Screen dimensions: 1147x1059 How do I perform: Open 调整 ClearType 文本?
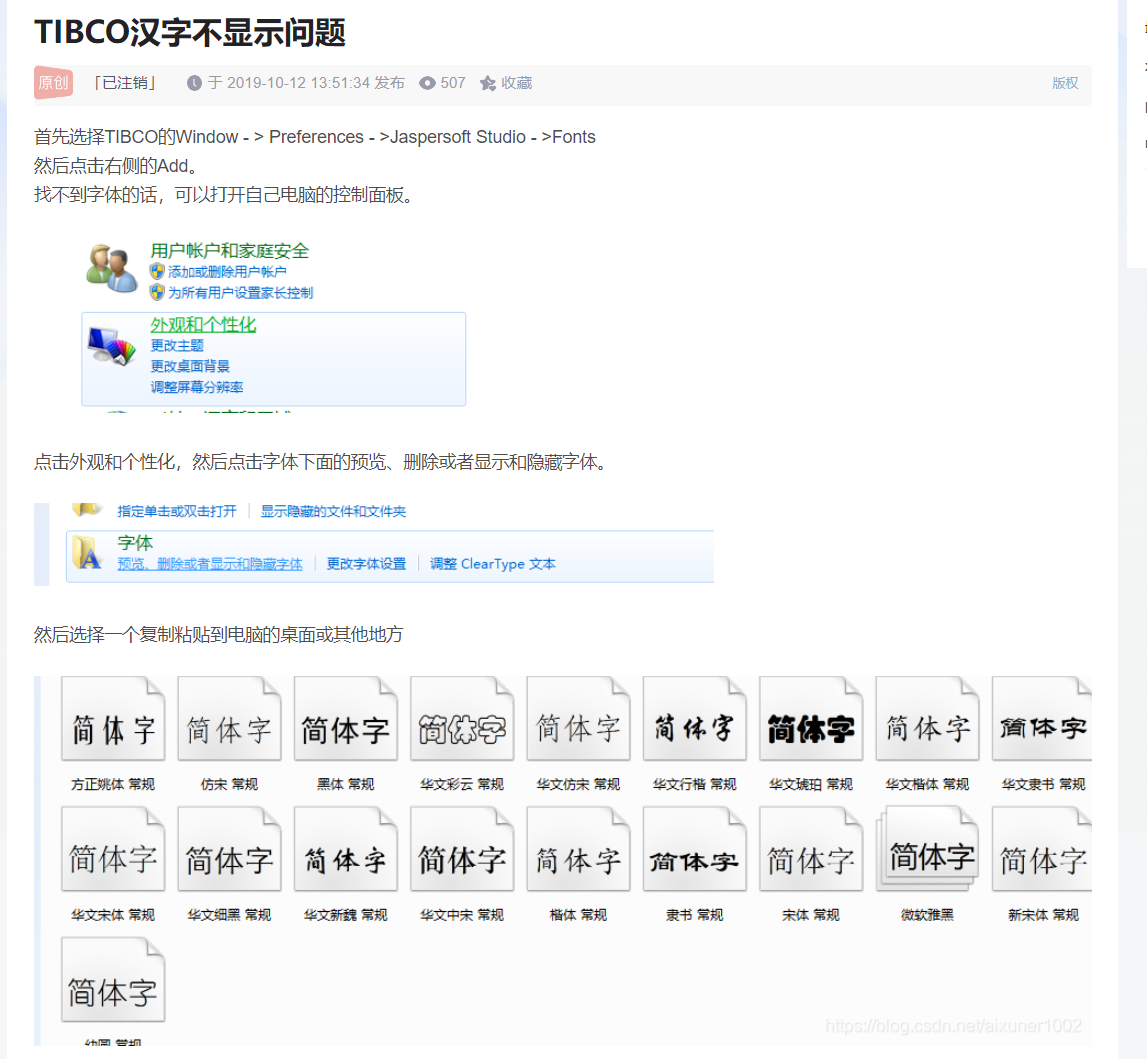point(493,564)
